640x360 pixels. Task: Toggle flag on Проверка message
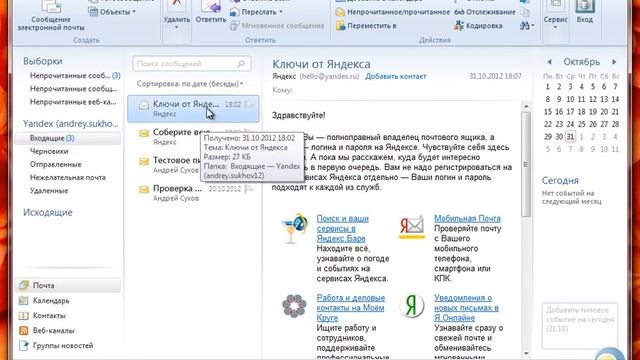click(249, 189)
